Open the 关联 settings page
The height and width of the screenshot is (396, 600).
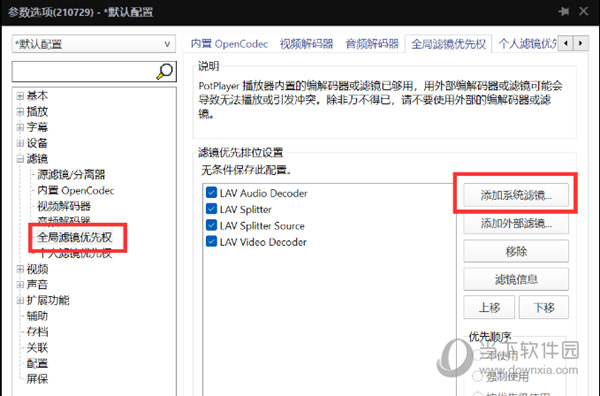(37, 347)
